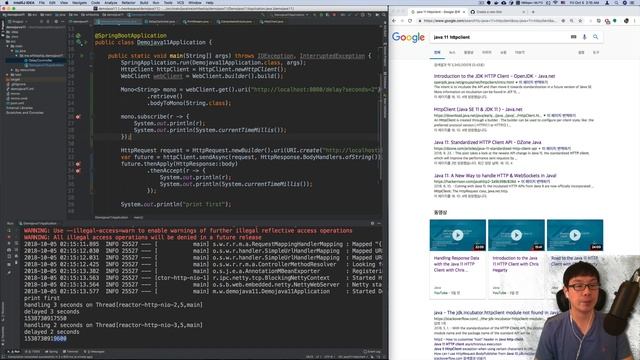640x360 pixels.
Task: Open the Build menu
Action: [x=144, y=2]
